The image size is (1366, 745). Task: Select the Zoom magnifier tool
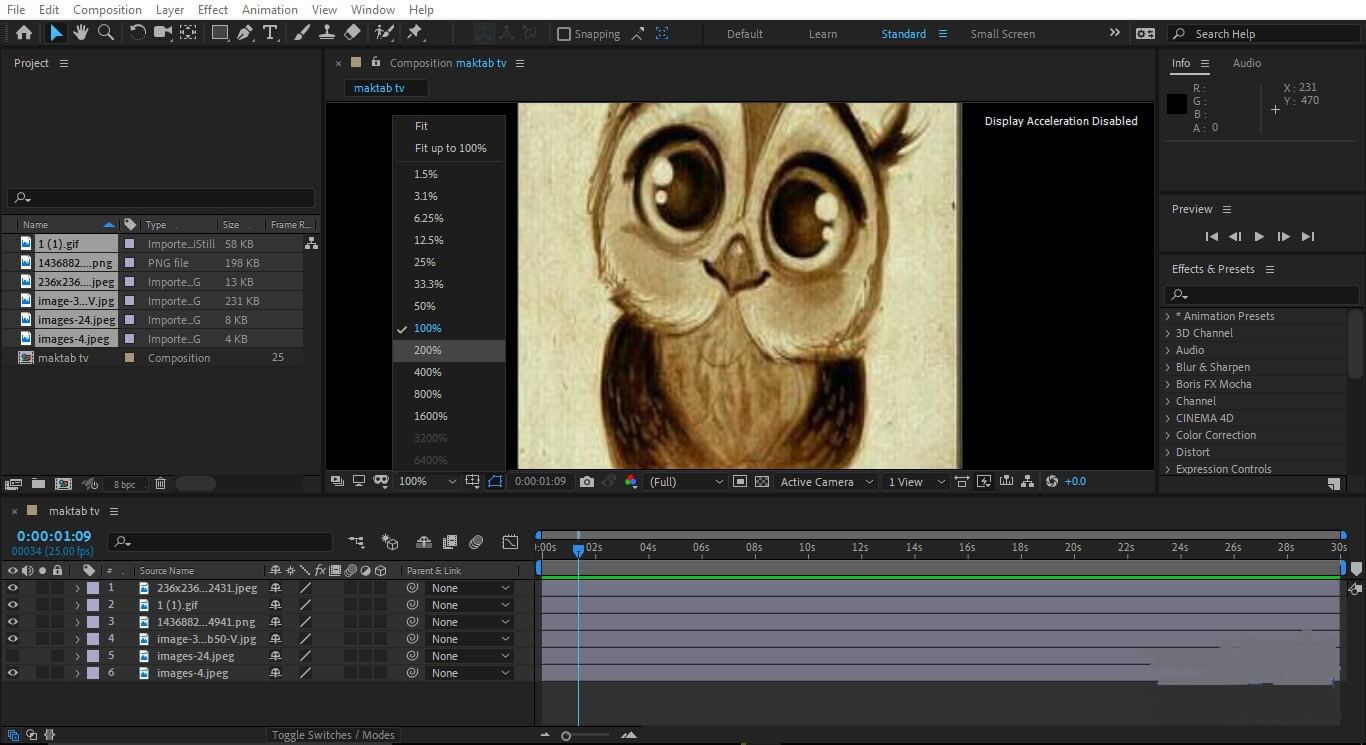click(x=106, y=33)
